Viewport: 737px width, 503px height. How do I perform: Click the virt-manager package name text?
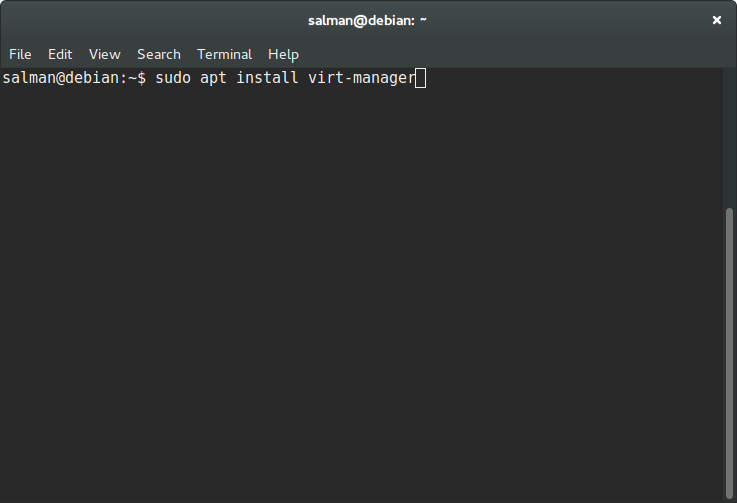361,78
